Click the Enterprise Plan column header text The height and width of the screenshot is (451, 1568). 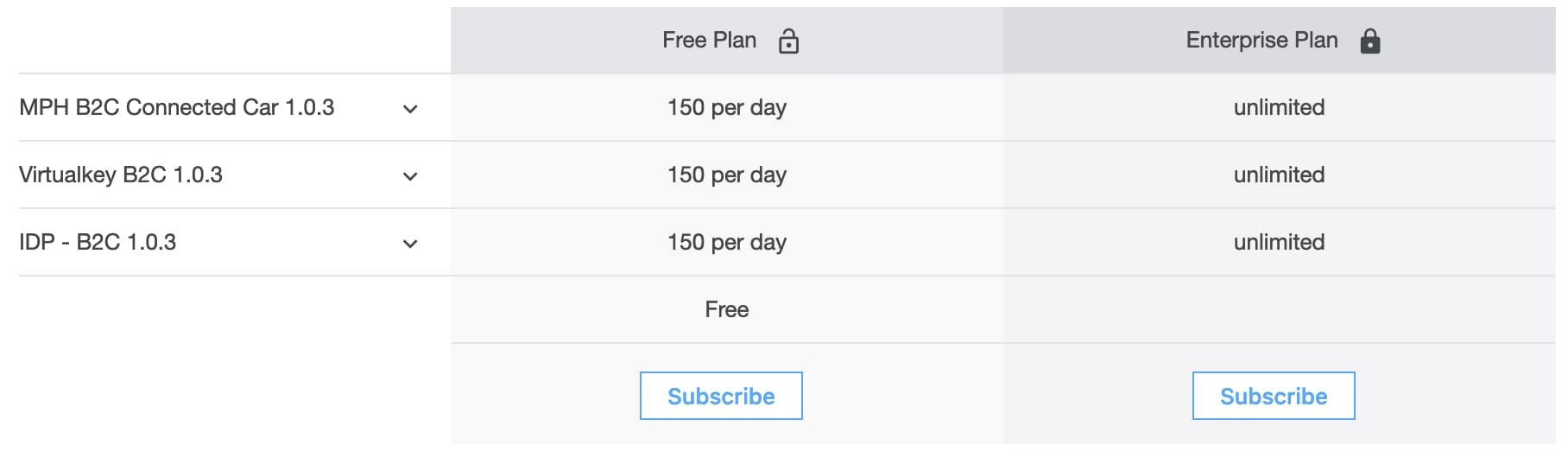[x=1261, y=40]
